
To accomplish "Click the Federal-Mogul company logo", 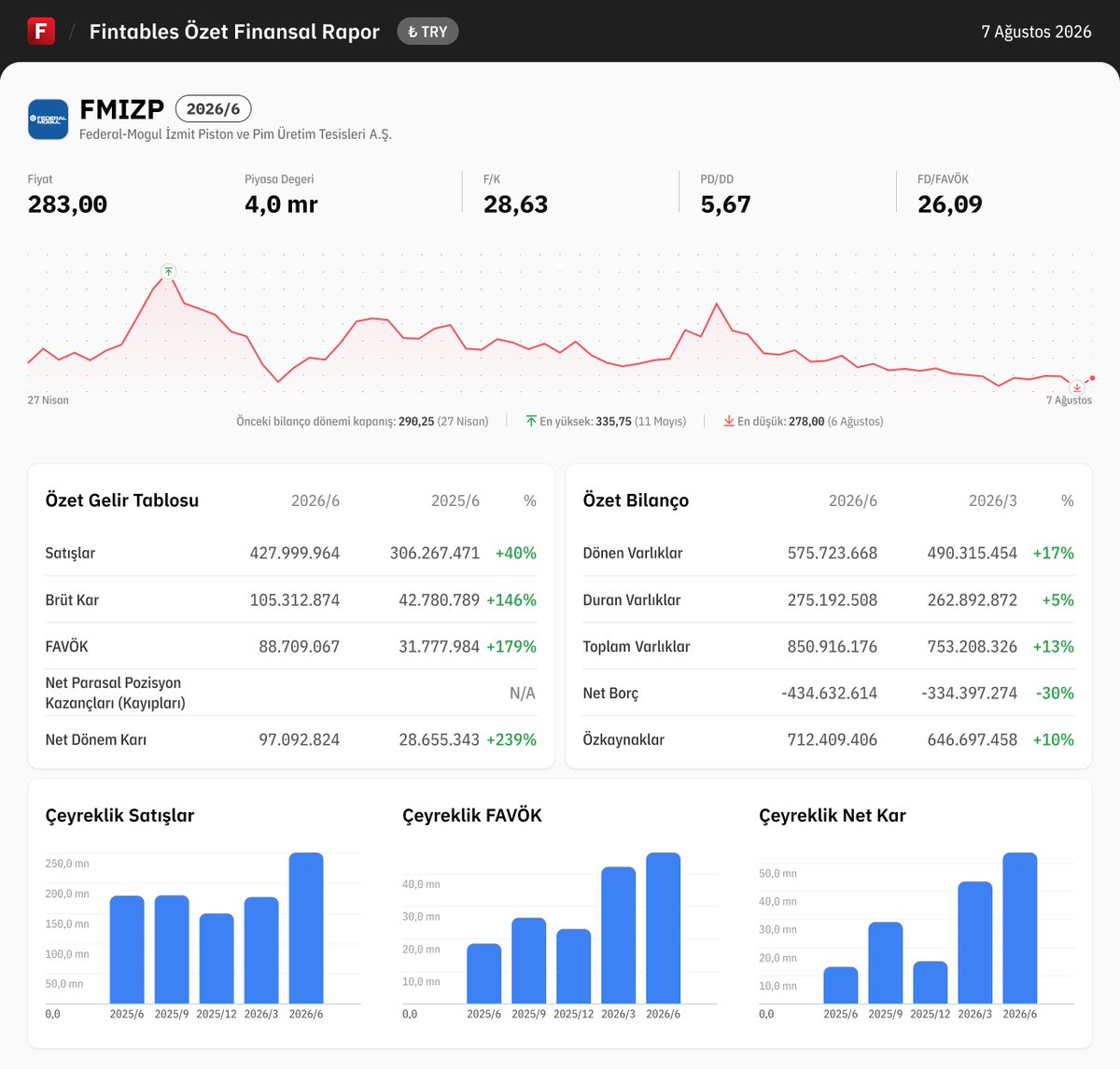I will tap(48, 120).
